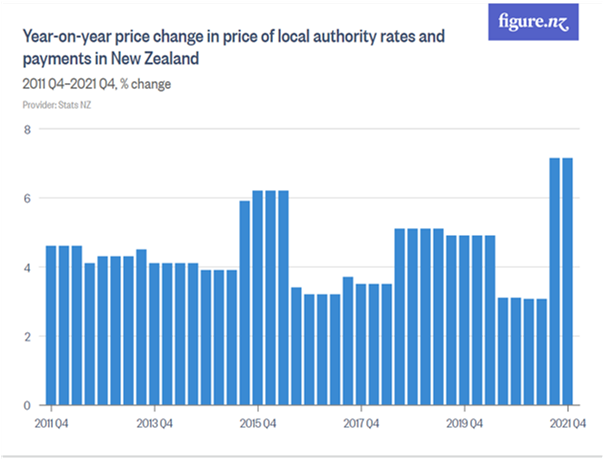Image resolution: width=603 pixels, height=459 pixels.
Task: Click the 2013 Q4 x-axis label
Action: 154,422
